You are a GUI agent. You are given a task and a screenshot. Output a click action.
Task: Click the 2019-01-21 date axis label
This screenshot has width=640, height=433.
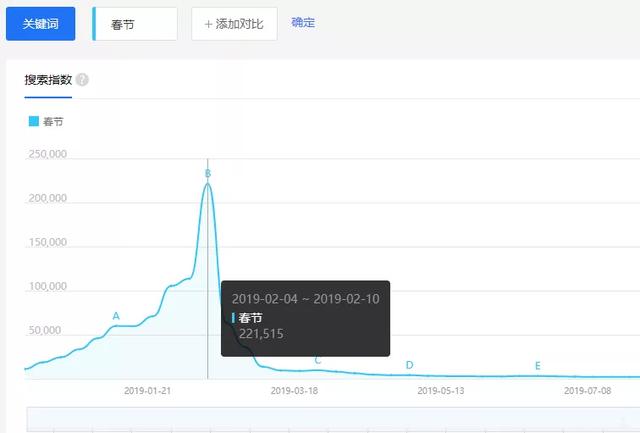[x=148, y=391]
